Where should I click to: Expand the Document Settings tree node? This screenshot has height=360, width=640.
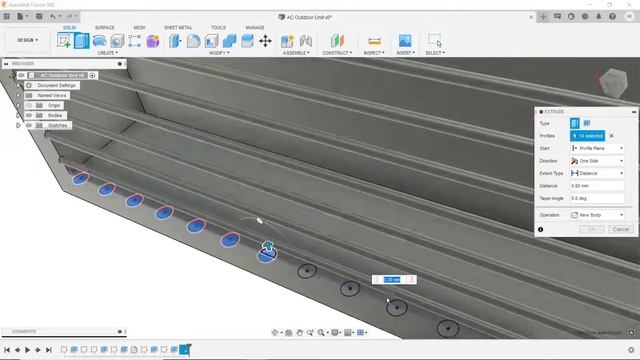[18, 86]
